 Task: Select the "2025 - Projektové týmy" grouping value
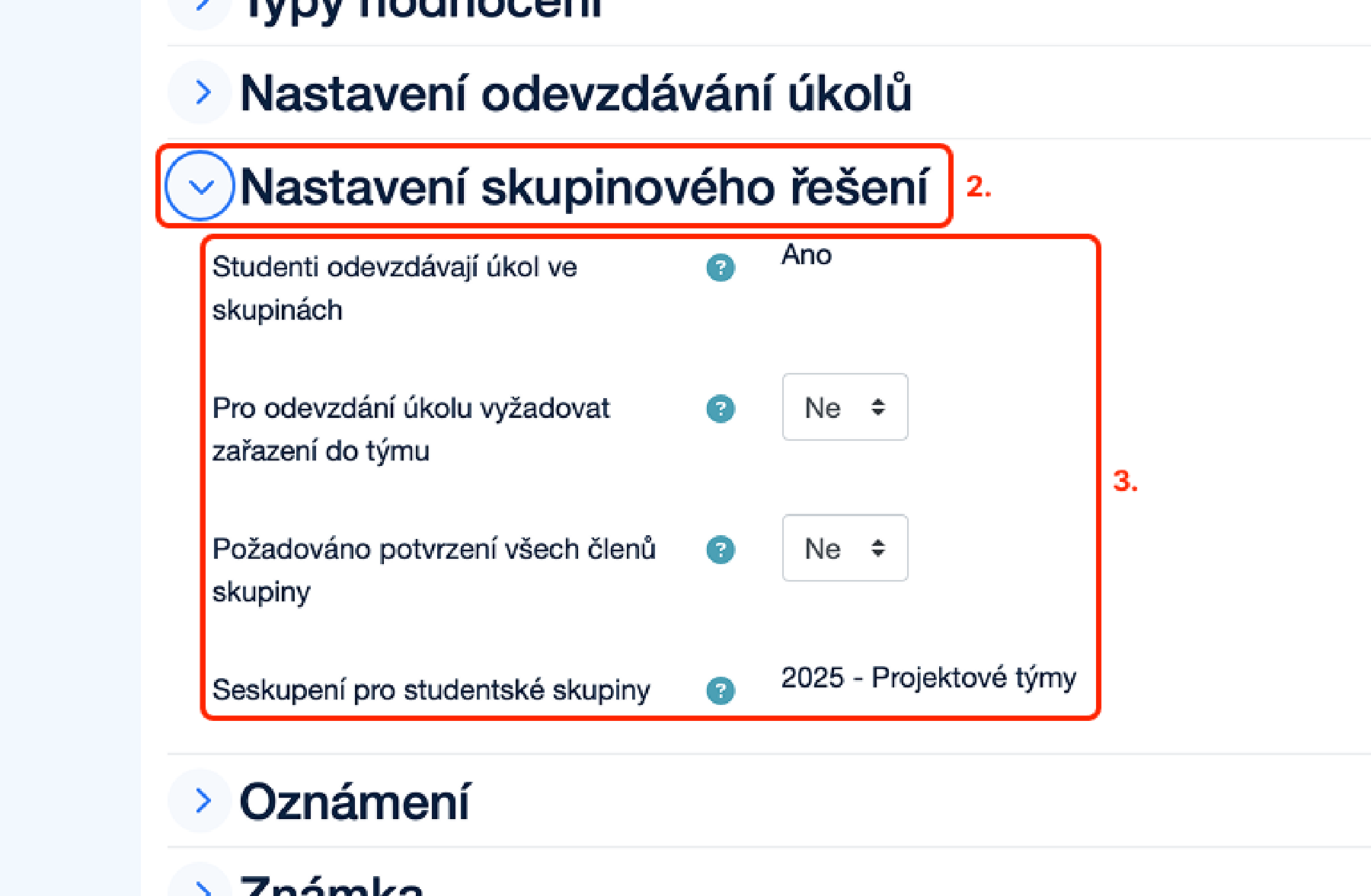tap(928, 677)
